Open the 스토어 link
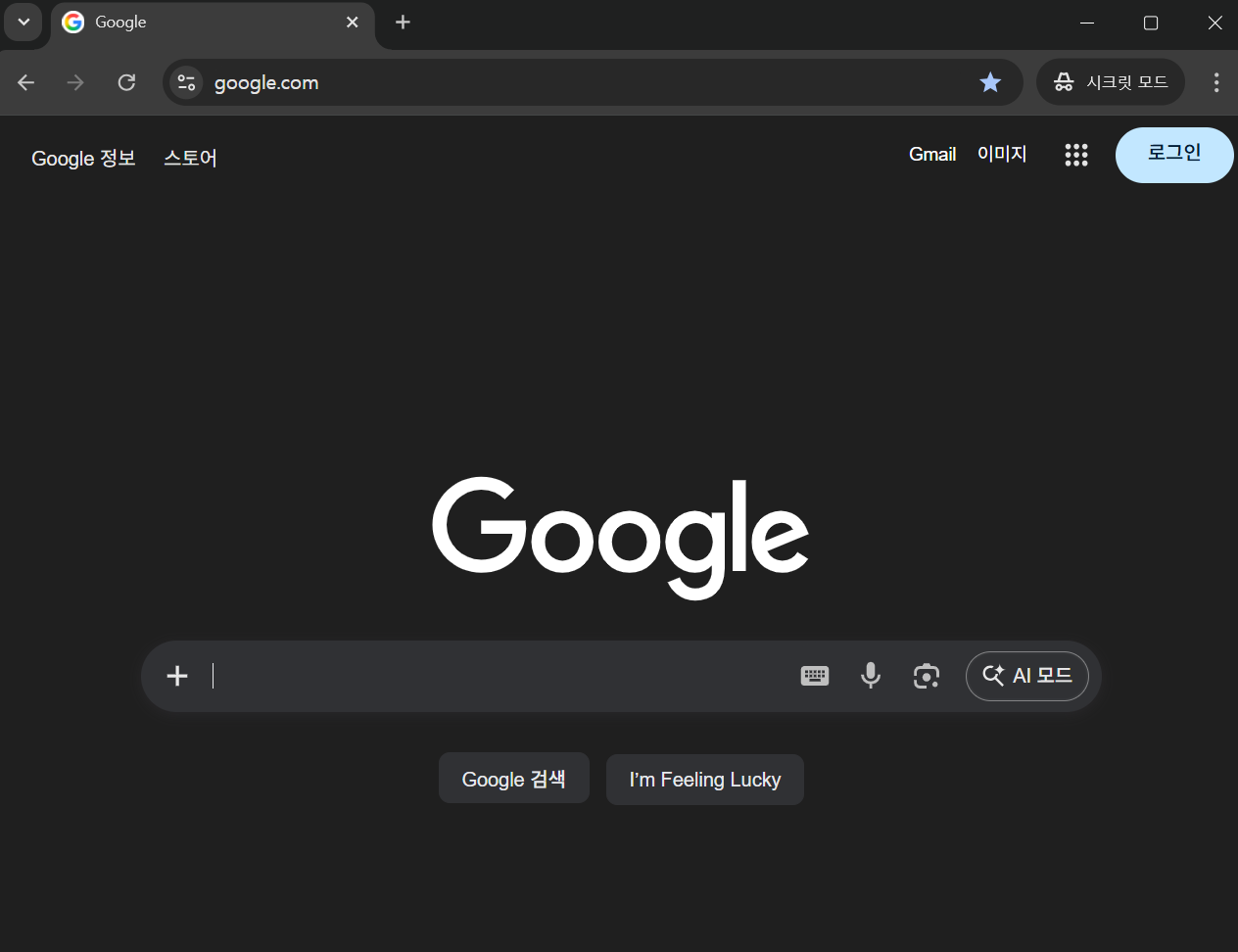Screen dimensions: 1238x952 point(190,158)
